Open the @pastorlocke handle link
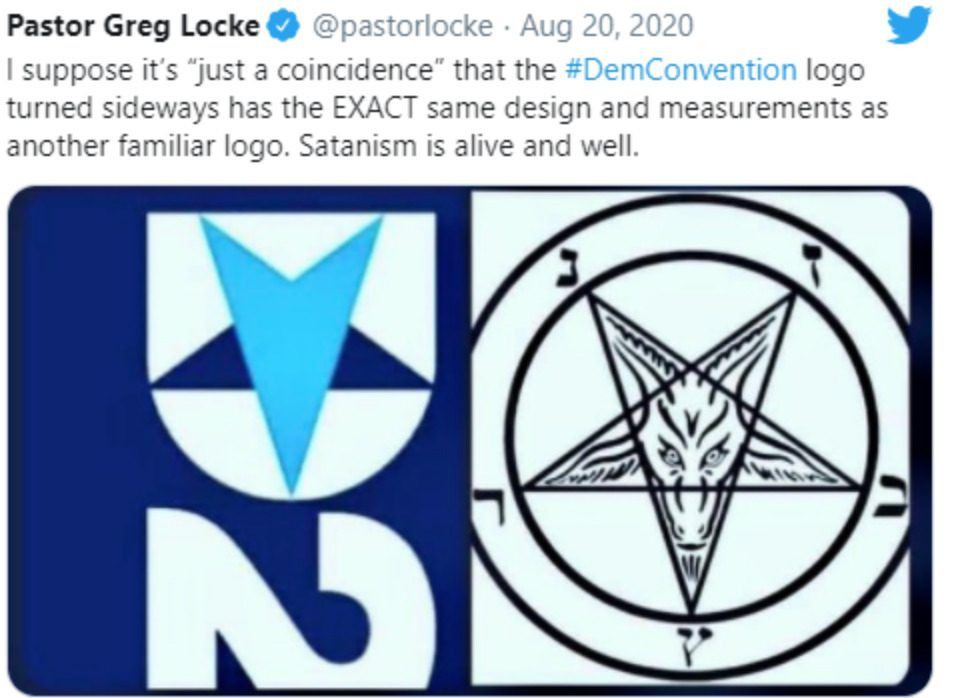The height and width of the screenshot is (698, 954). 402,26
